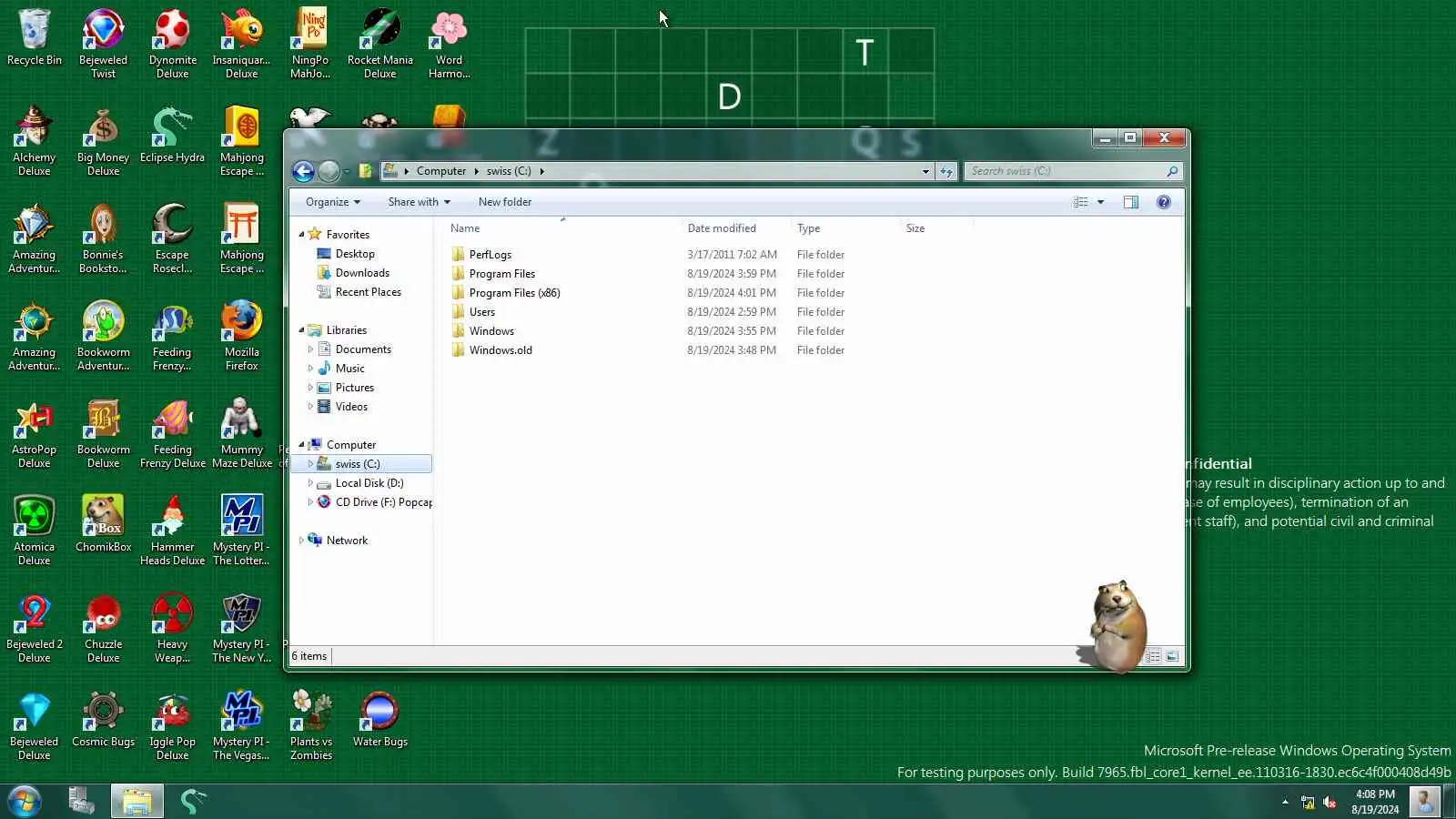Select Pictures library in sidebar

[355, 388]
